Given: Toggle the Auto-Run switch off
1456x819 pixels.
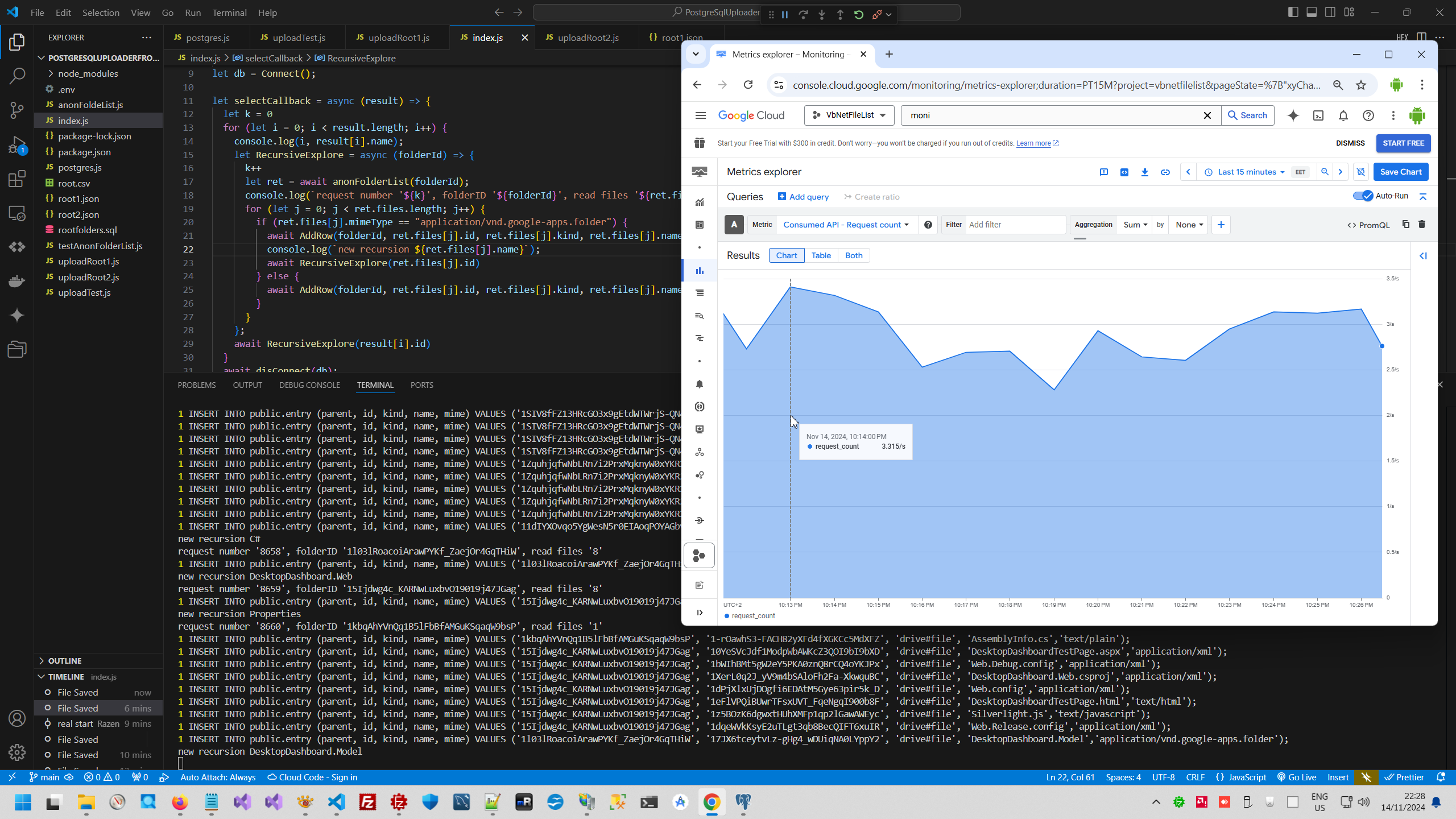Looking at the screenshot, I should pyautogui.click(x=1363, y=196).
